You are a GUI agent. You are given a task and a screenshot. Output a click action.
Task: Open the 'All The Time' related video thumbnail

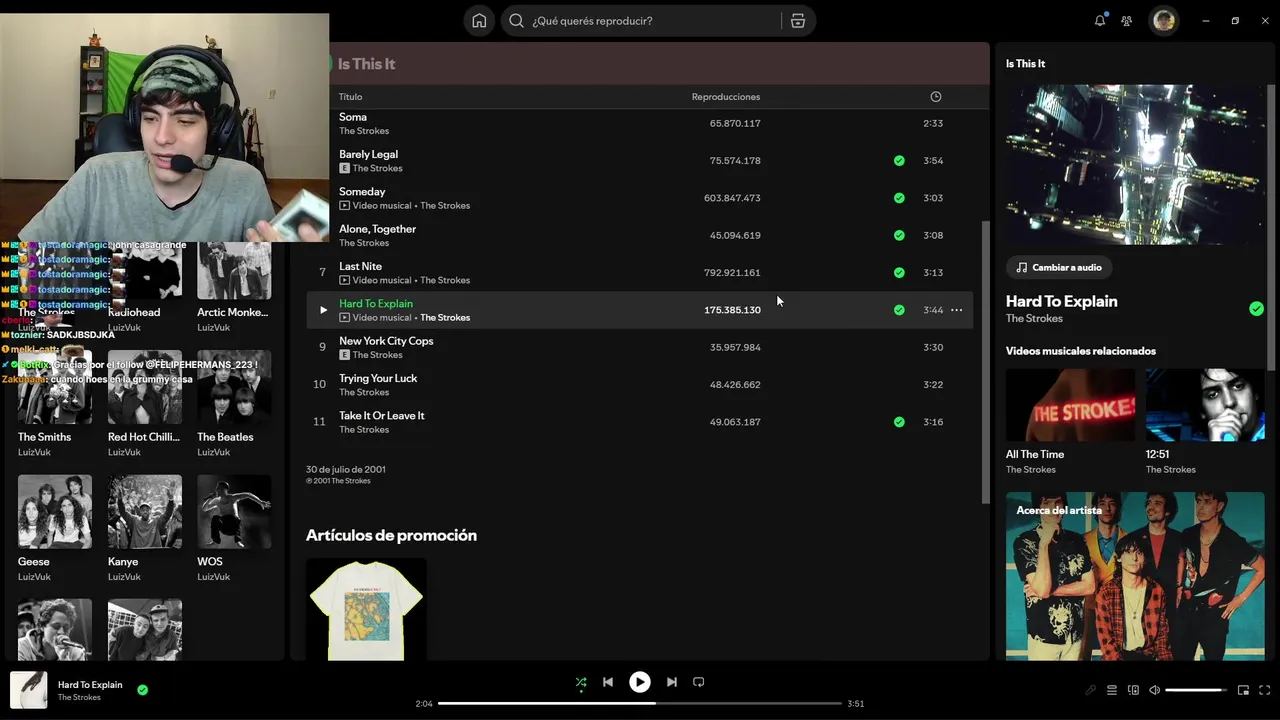pyautogui.click(x=1070, y=405)
